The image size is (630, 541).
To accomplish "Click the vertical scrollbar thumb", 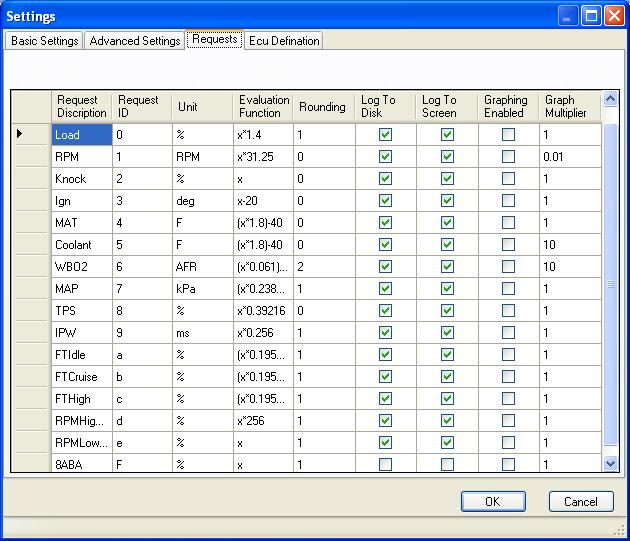I will (610, 284).
